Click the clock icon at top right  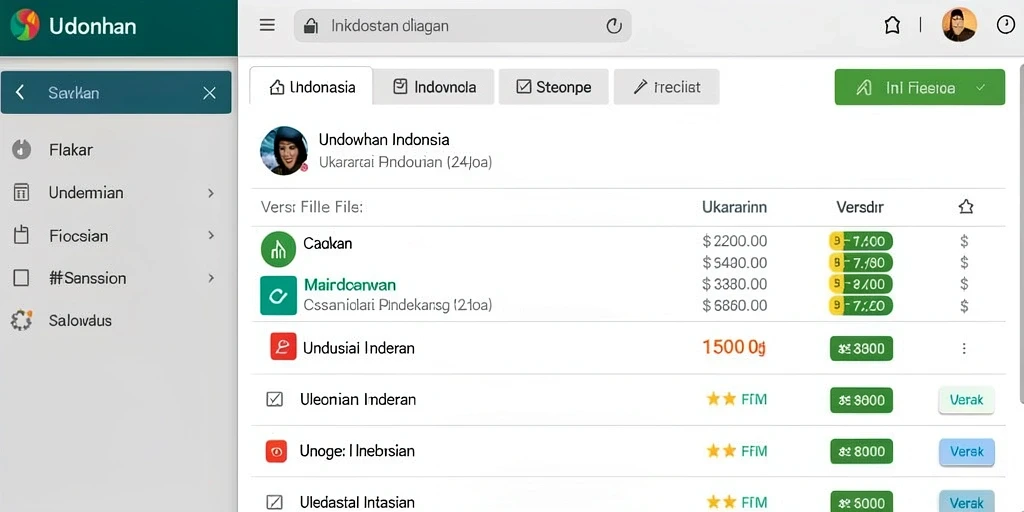(x=1006, y=25)
